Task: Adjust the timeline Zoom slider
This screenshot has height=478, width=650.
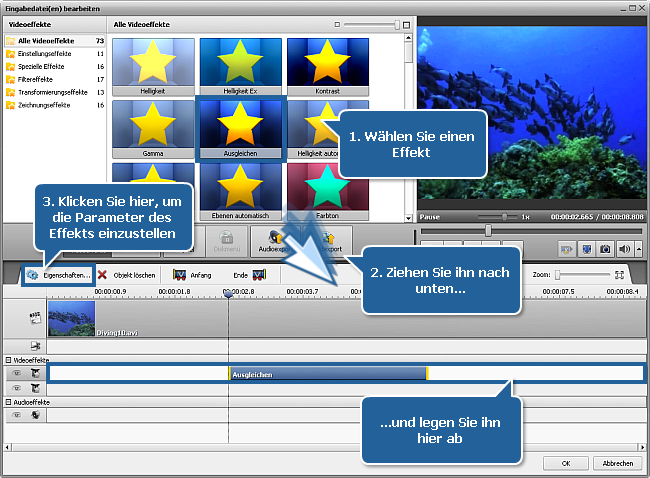Action: tap(560, 274)
